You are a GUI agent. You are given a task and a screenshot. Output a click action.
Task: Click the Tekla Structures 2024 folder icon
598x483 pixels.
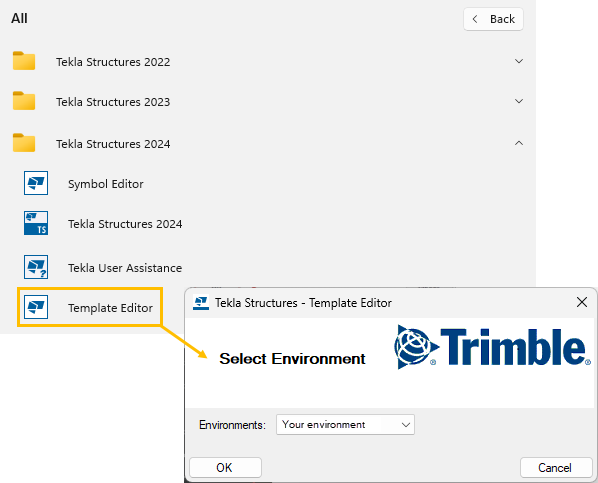[x=24, y=143]
